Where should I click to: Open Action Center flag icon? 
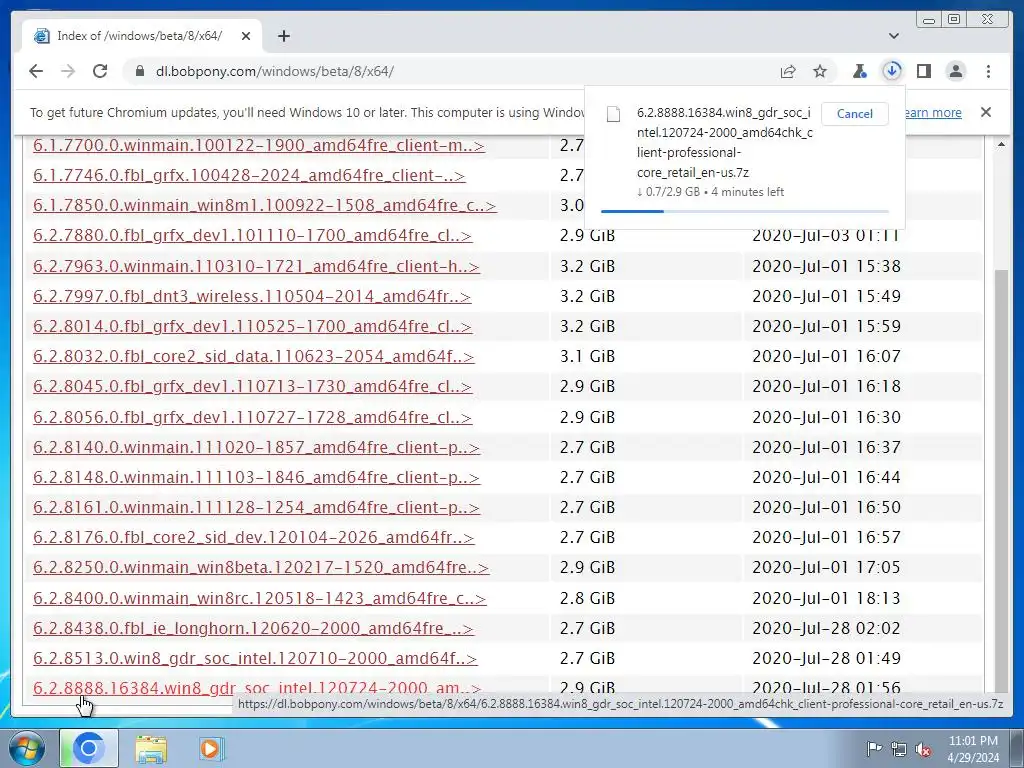874,749
